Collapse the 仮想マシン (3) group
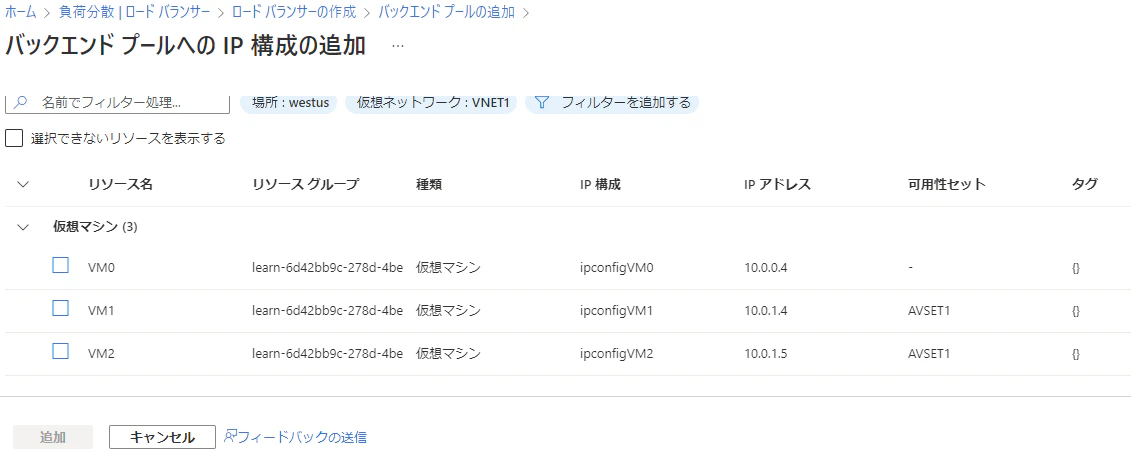Viewport: 1131px width, 460px height. (23, 227)
